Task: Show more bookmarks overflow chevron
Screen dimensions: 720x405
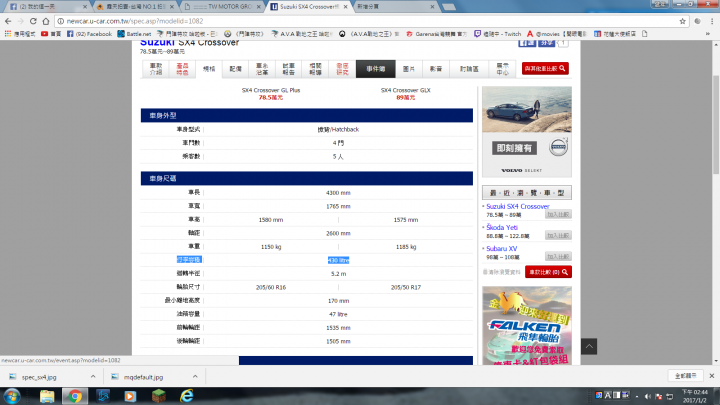Action: click(x=708, y=34)
